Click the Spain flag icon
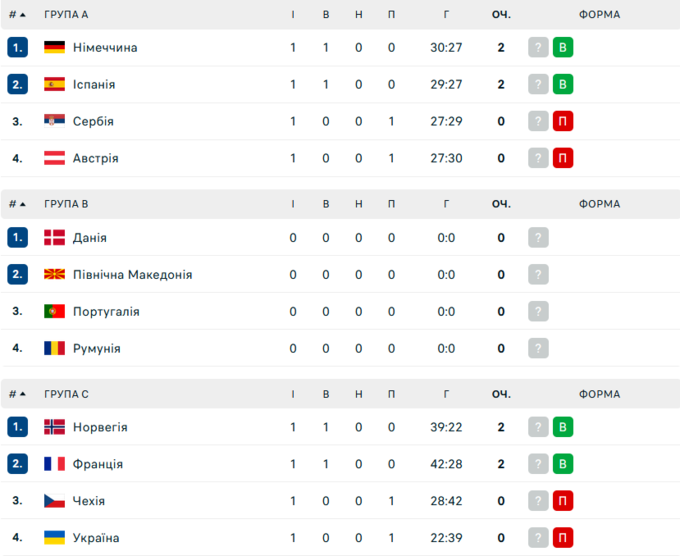The height and width of the screenshot is (556, 680). [54, 85]
